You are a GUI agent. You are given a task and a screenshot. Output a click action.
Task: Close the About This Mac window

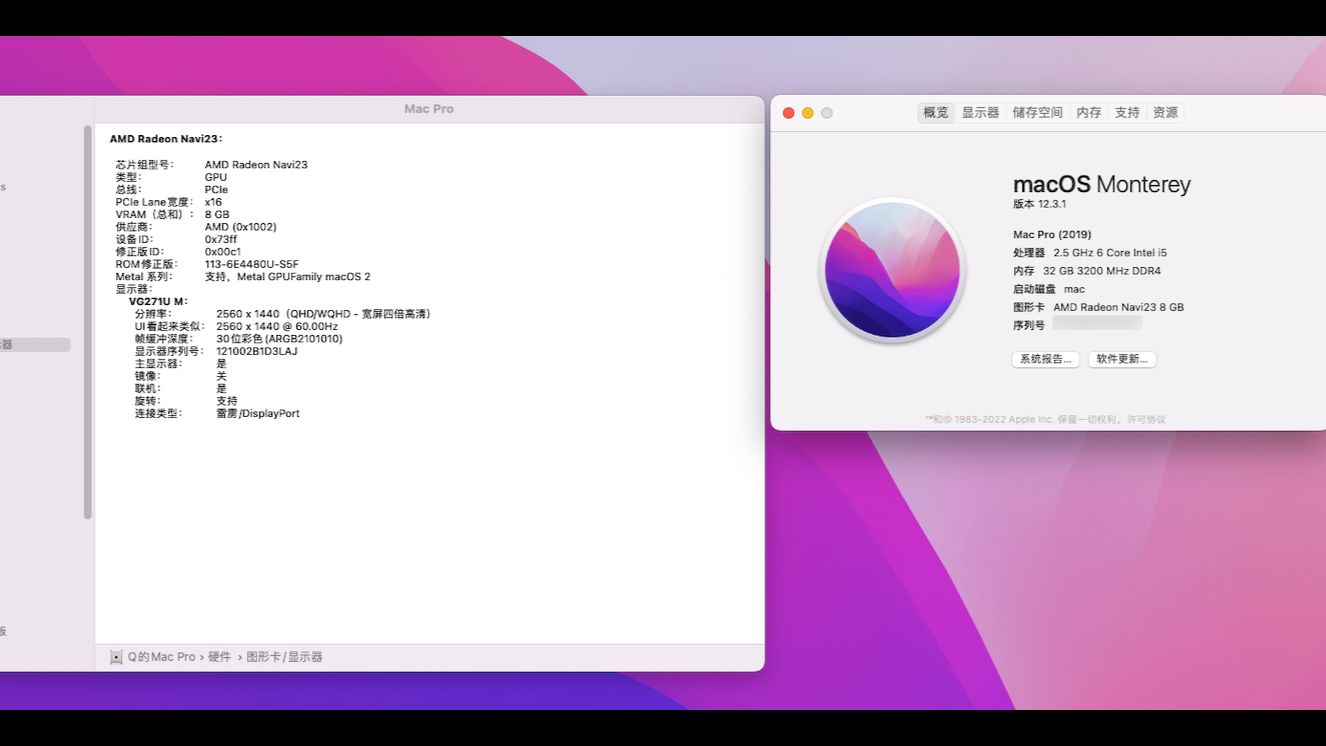tap(788, 113)
